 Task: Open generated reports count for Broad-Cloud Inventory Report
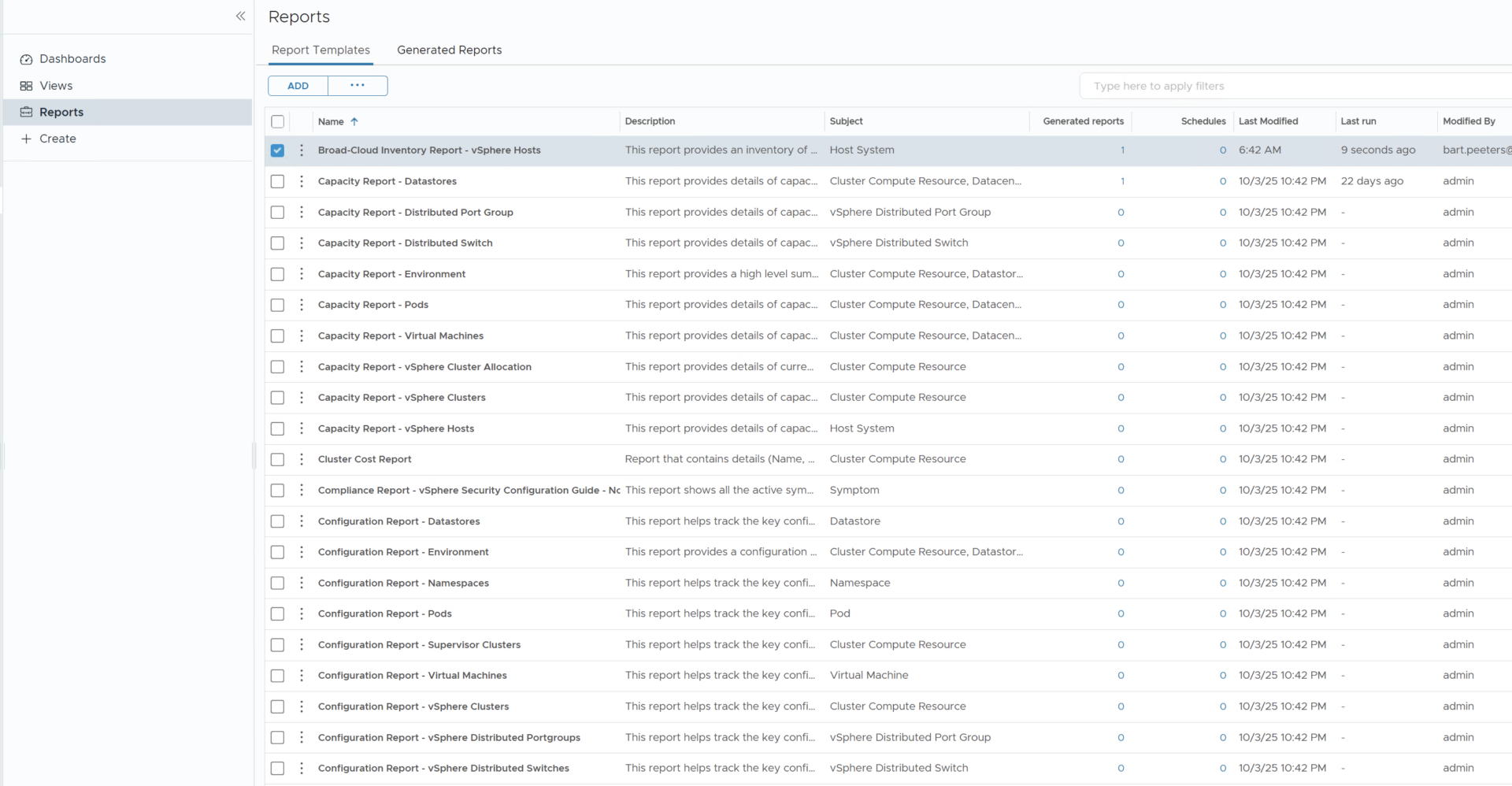[1122, 150]
